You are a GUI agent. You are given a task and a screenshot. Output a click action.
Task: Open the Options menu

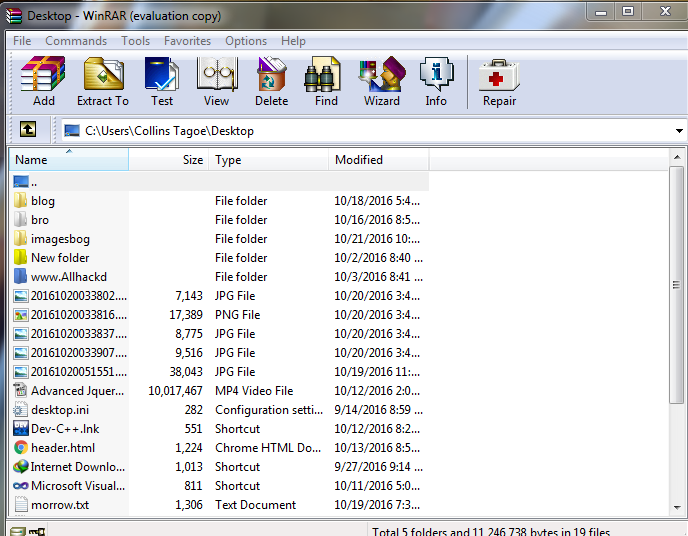(x=246, y=41)
